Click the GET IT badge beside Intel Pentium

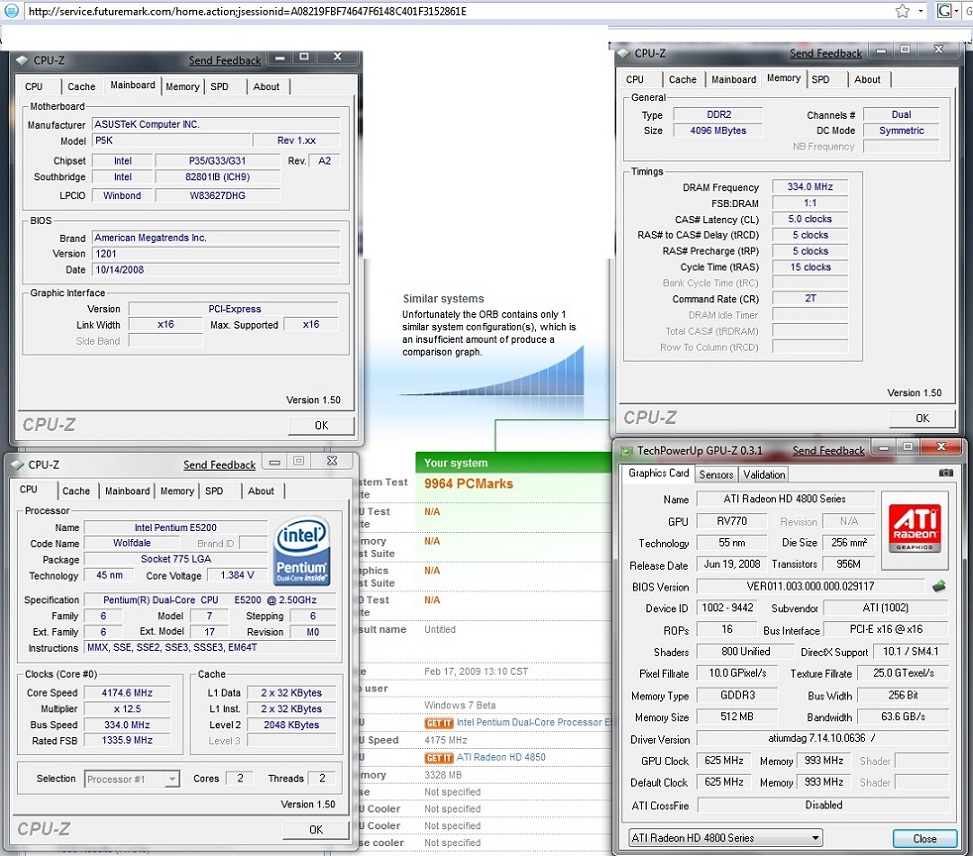tap(439, 723)
